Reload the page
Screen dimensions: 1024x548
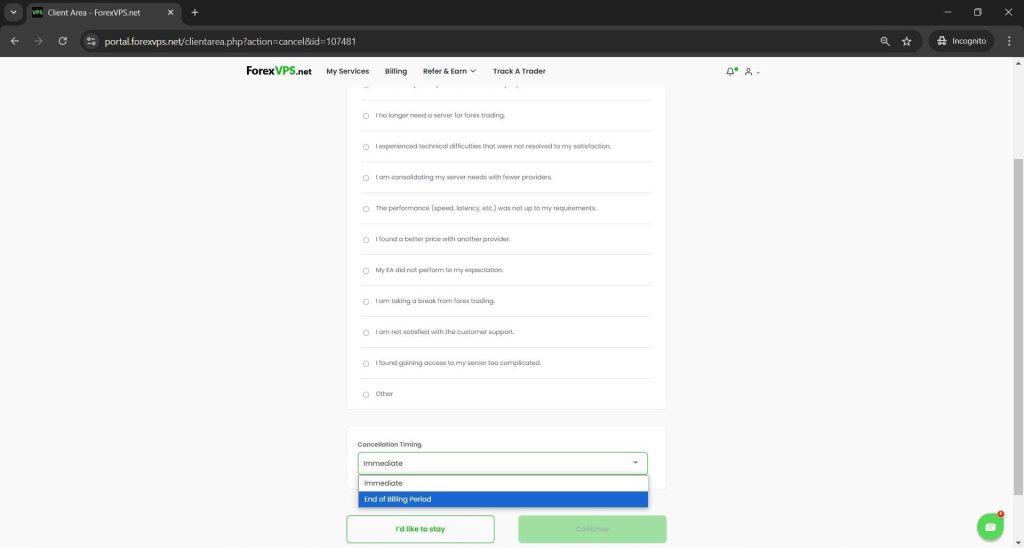(x=63, y=41)
